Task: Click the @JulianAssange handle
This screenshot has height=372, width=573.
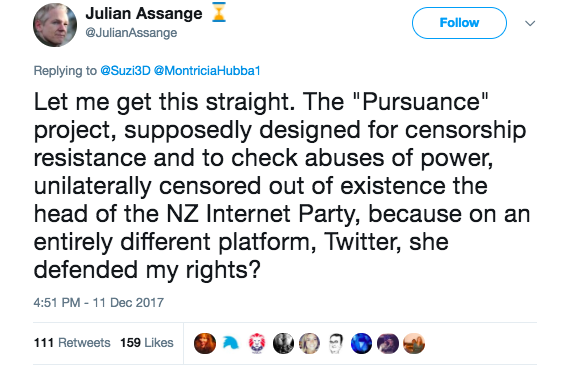Action: coord(131,33)
